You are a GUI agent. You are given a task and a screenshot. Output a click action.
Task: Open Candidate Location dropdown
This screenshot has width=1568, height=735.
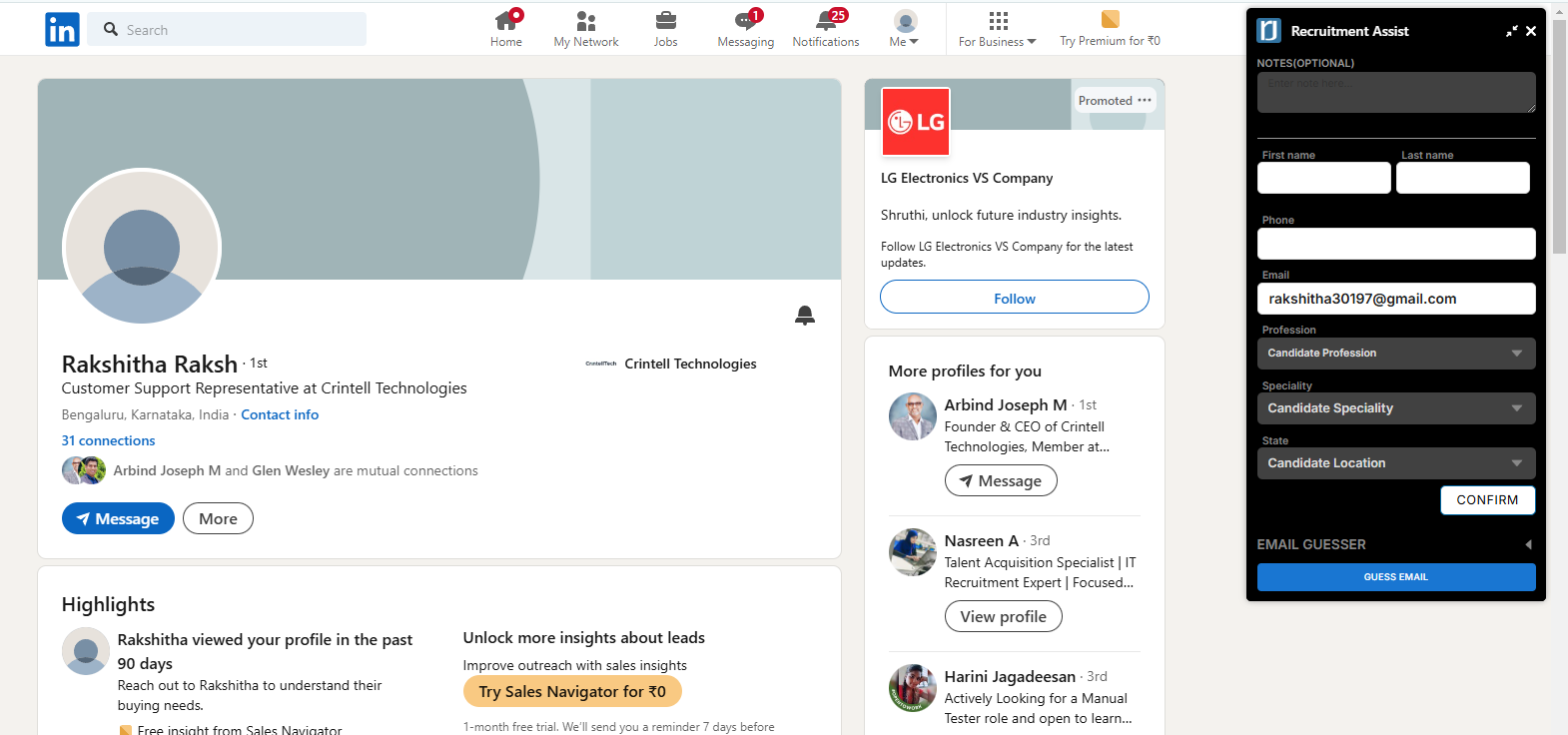(x=1396, y=463)
